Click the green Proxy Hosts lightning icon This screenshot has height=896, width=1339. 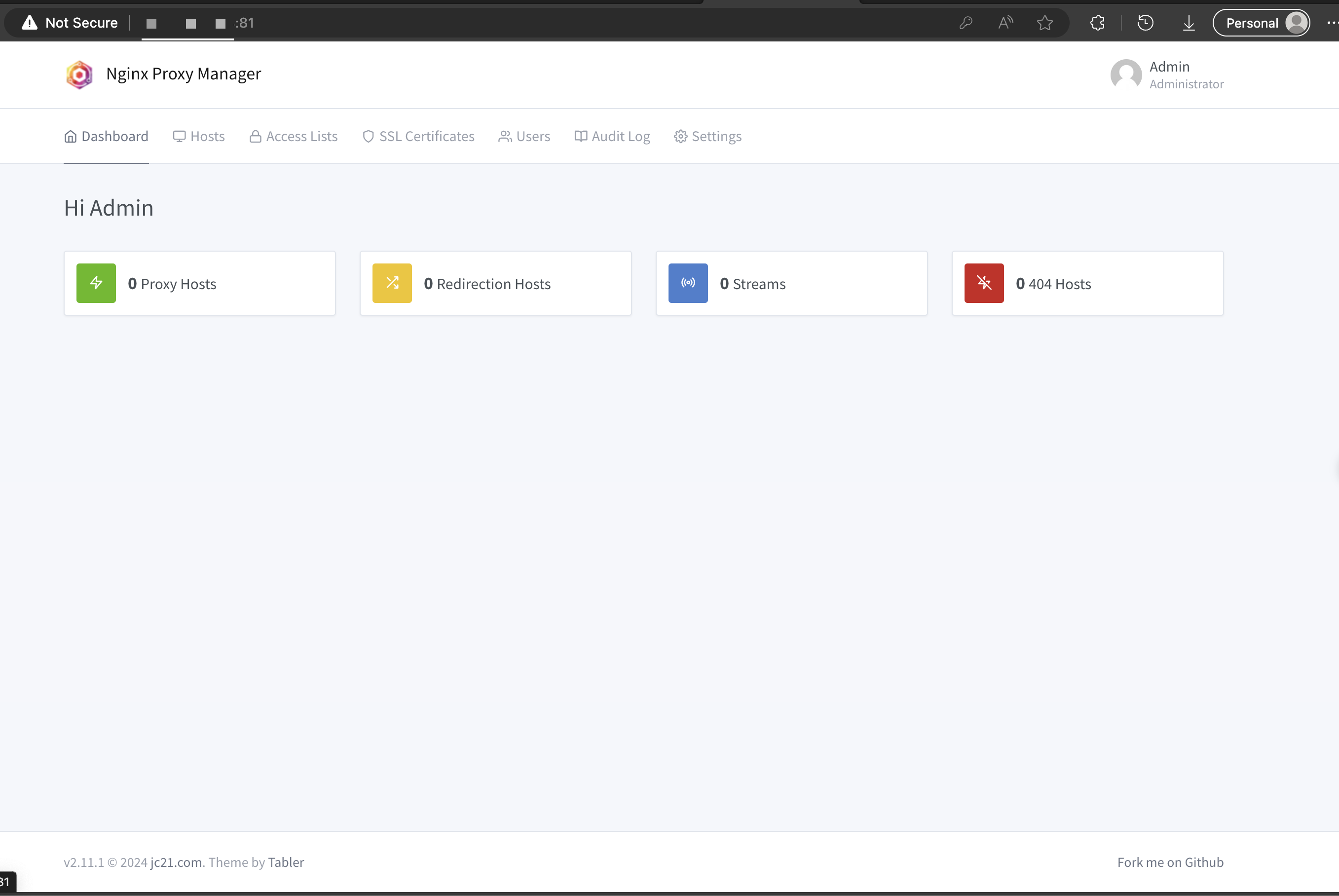(96, 283)
